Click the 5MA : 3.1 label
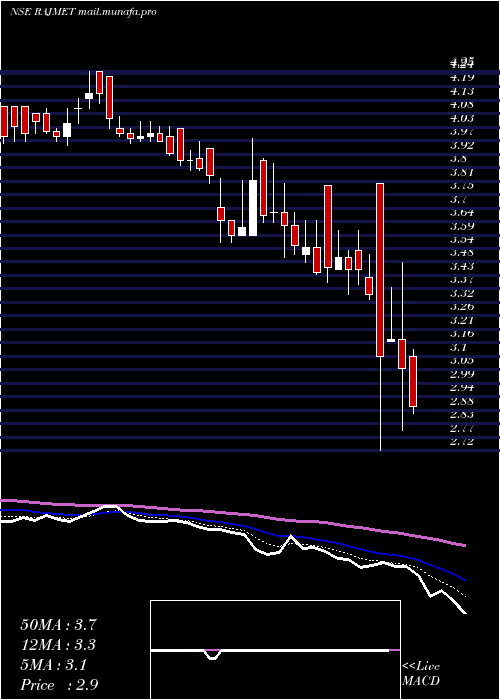The height and width of the screenshot is (700, 500). [x=54, y=665]
